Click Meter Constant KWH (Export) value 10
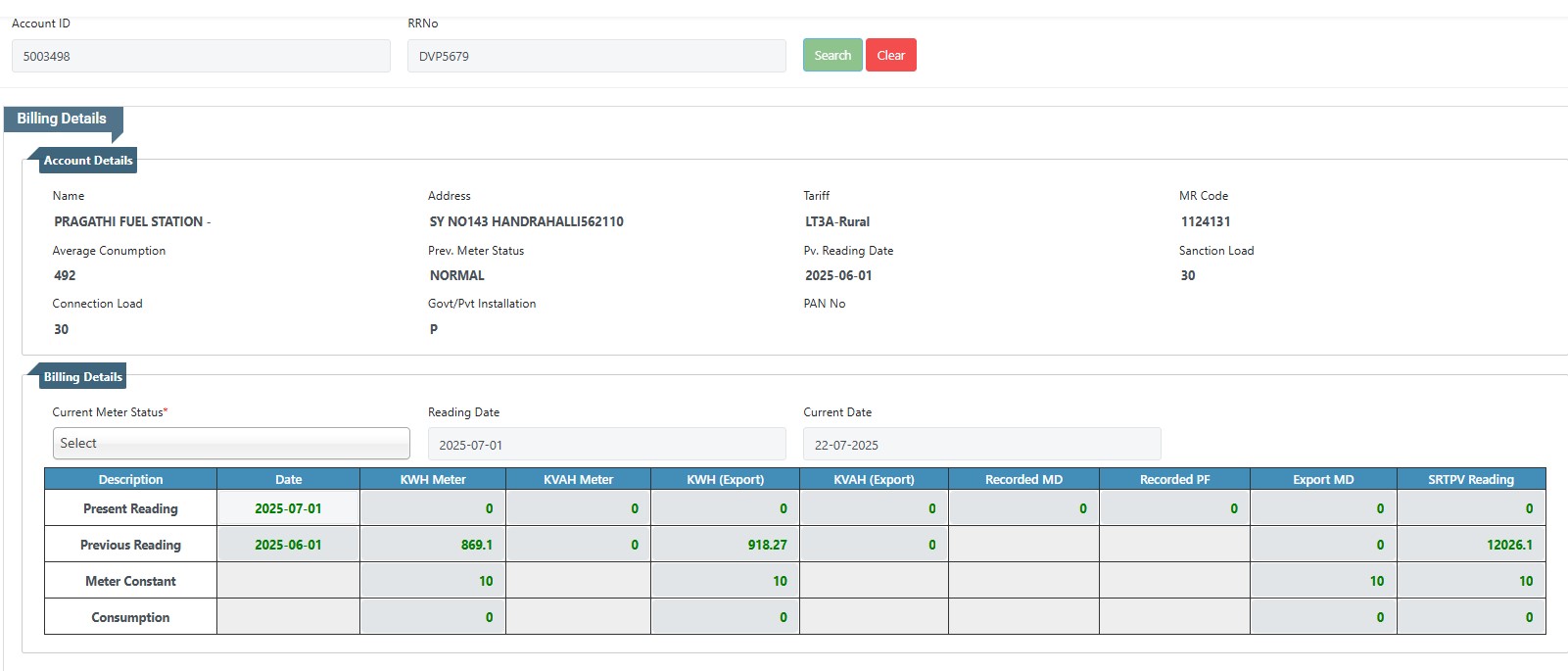This screenshot has width=1568, height=671. 780,581
